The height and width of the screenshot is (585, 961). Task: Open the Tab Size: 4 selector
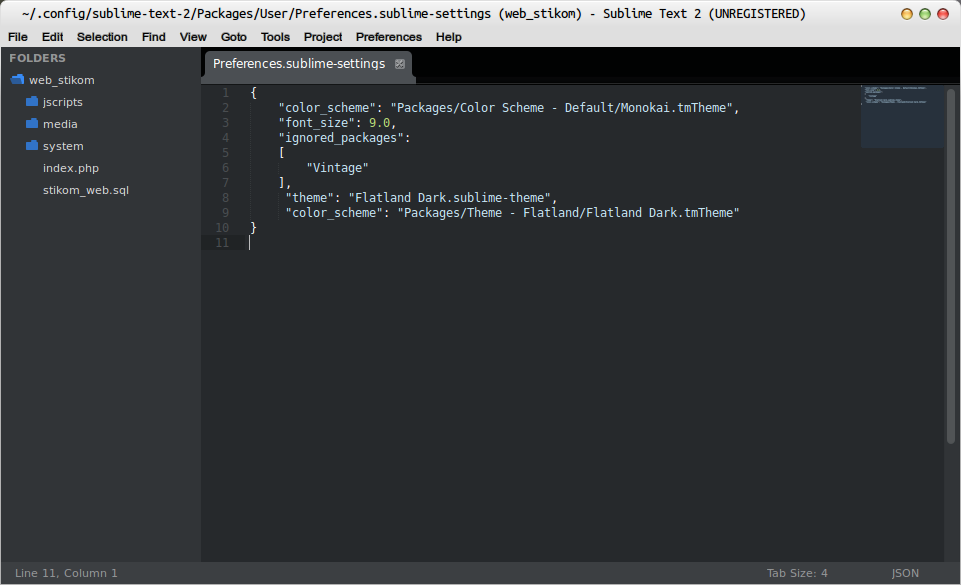coord(797,573)
